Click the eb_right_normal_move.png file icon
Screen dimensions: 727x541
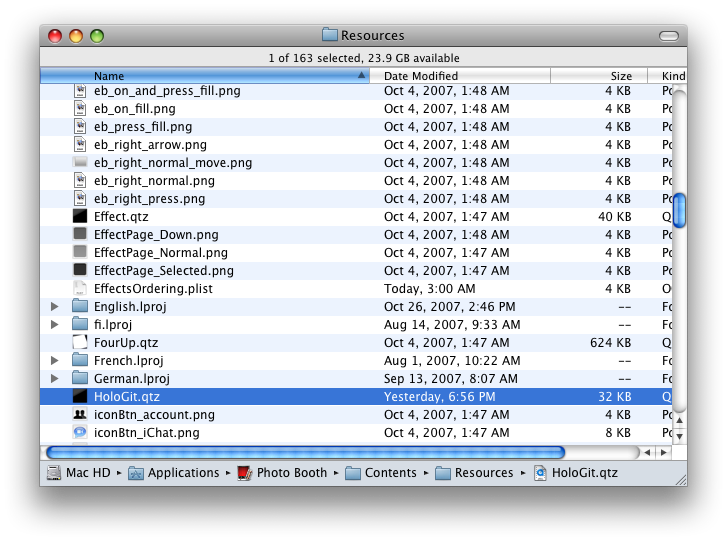[x=80, y=162]
